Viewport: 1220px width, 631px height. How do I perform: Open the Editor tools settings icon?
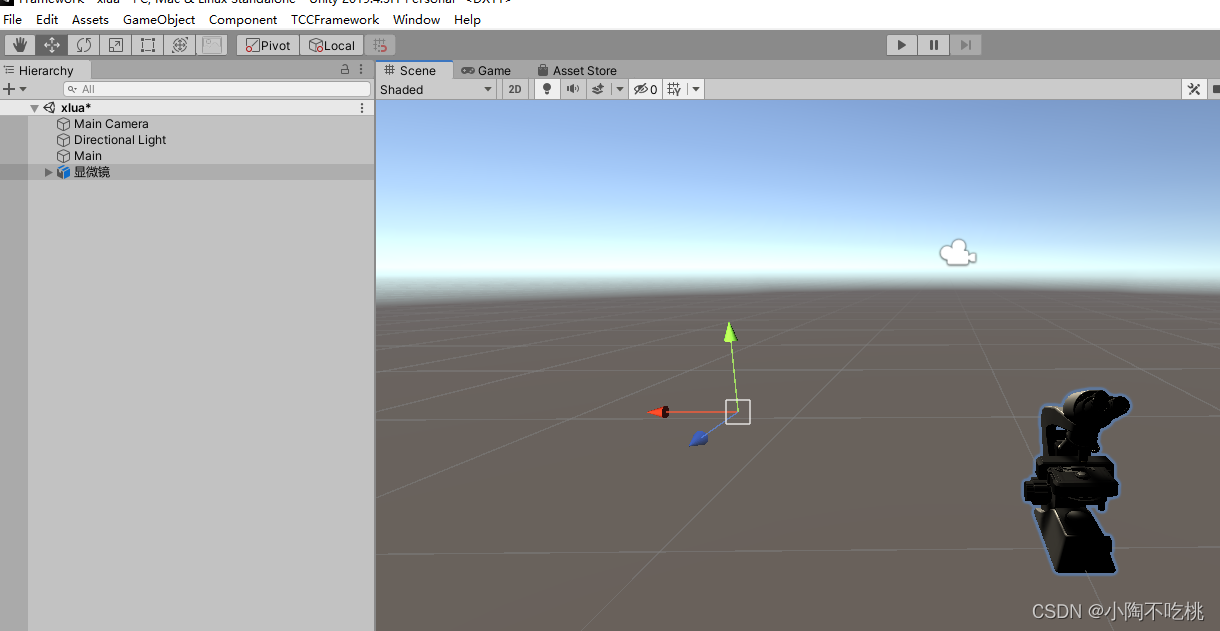(1194, 89)
